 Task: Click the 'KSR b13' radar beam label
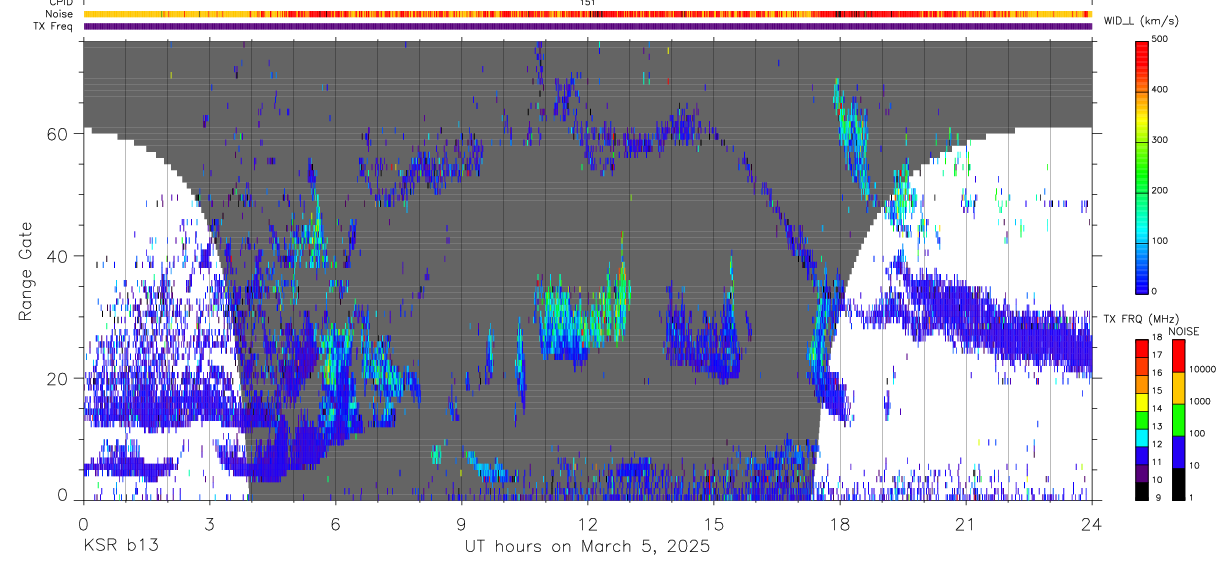120,546
